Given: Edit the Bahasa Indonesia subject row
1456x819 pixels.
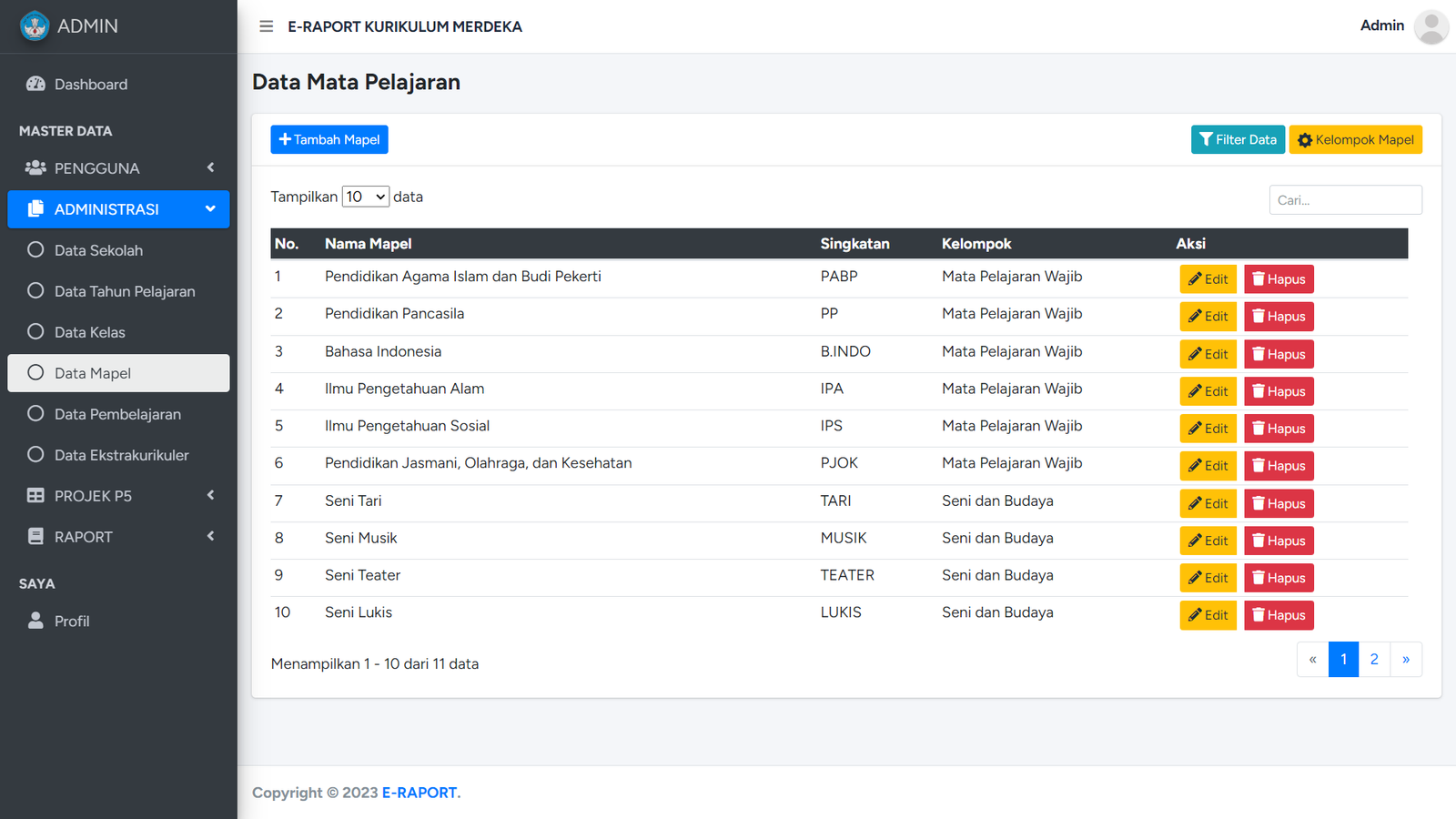Looking at the screenshot, I should coord(1208,354).
